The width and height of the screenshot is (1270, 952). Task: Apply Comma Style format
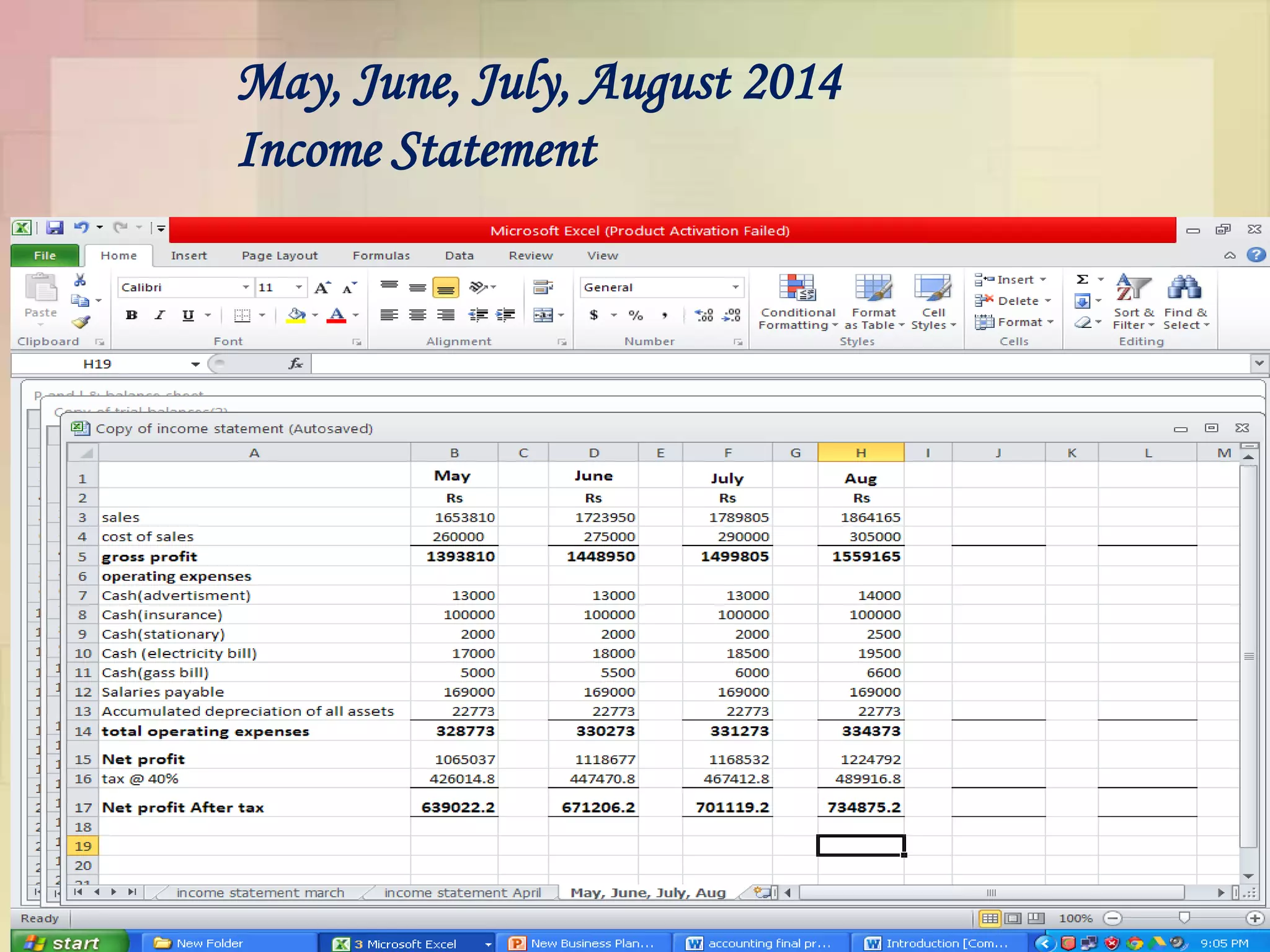click(665, 315)
